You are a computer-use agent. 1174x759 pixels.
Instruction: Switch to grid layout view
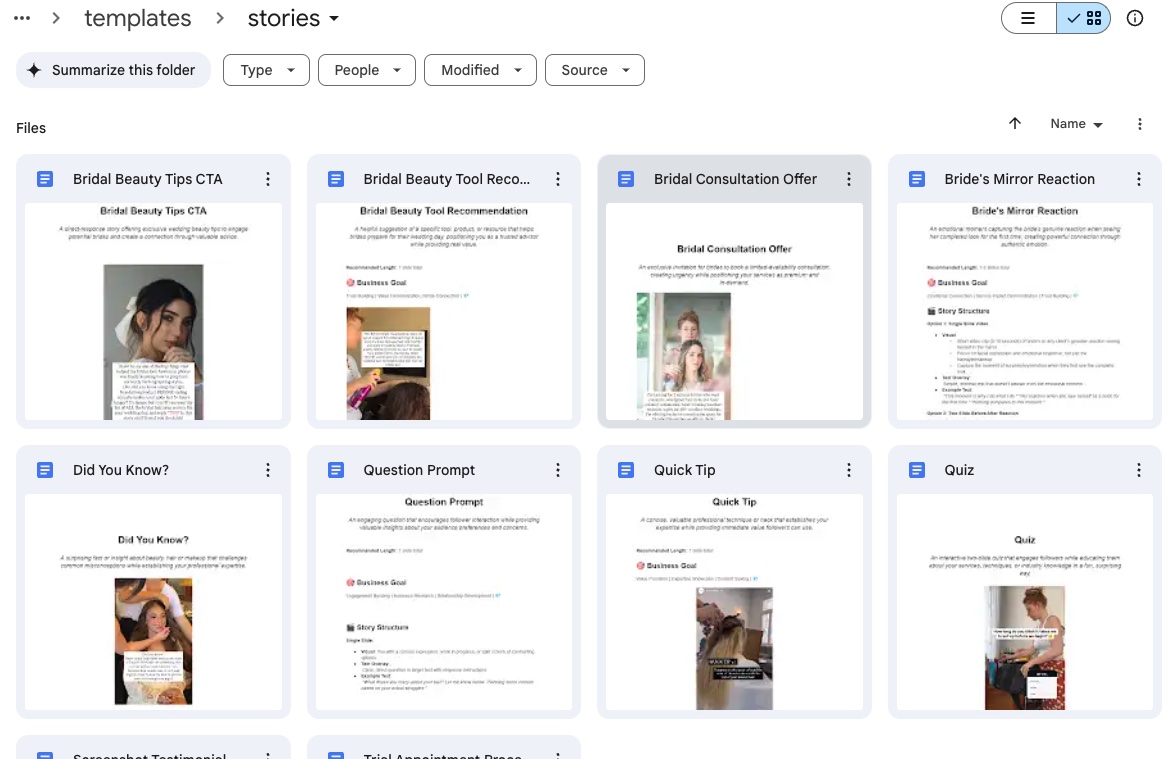(1083, 18)
